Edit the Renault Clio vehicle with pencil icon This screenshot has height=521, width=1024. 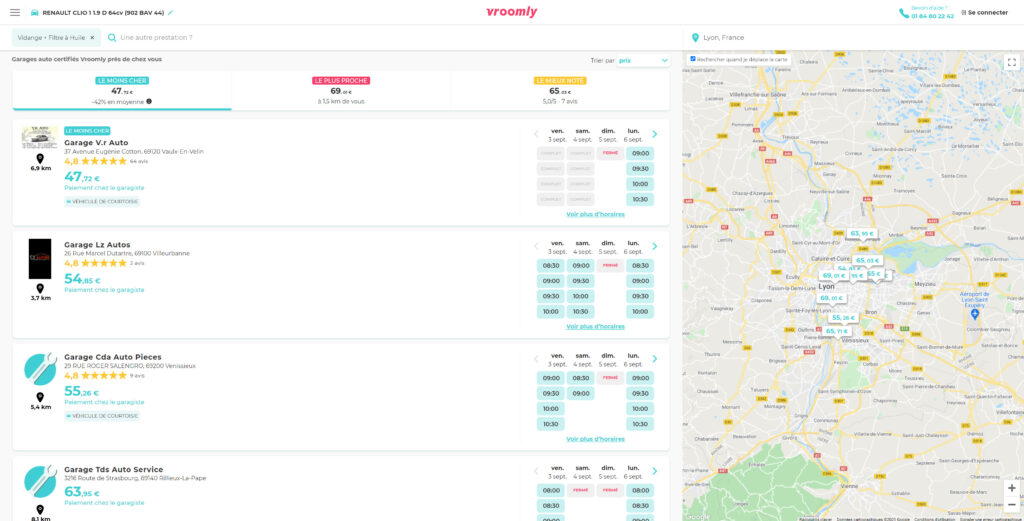click(170, 12)
